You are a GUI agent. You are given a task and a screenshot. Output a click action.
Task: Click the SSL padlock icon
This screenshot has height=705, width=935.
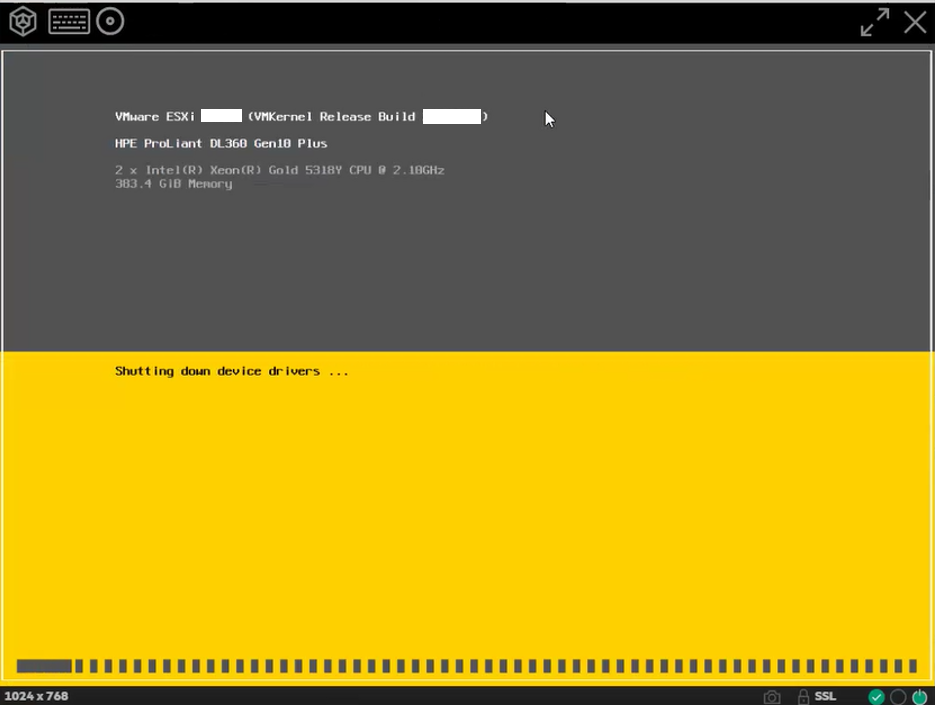click(x=803, y=696)
